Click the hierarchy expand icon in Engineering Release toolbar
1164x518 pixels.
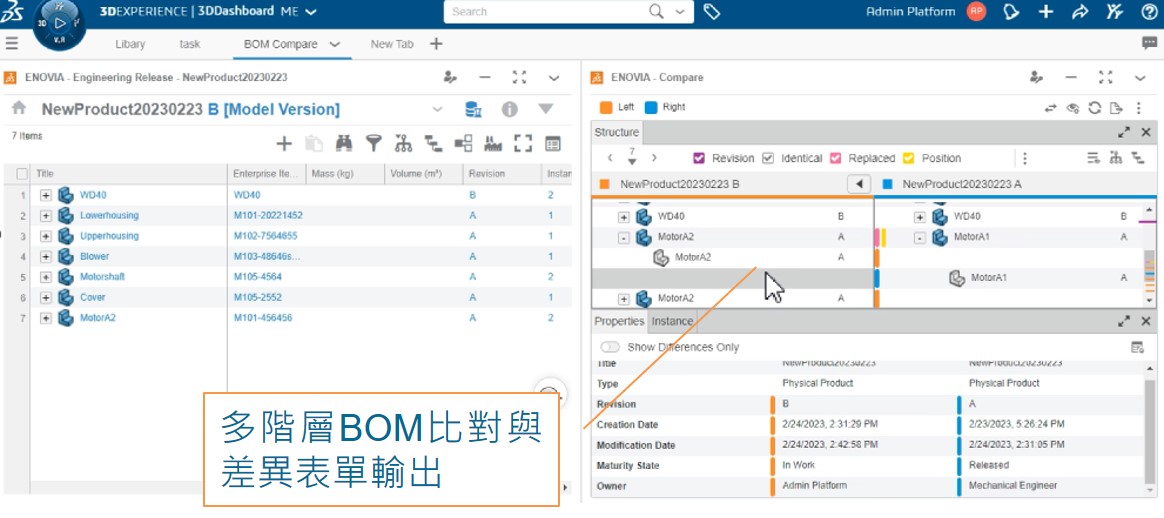[403, 143]
